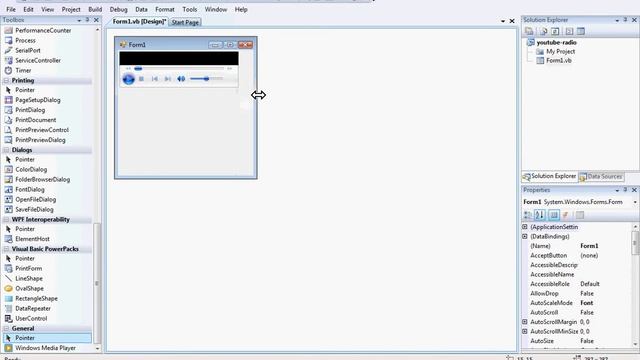Pick PrintDocument in the Toolbox

(x=36, y=120)
